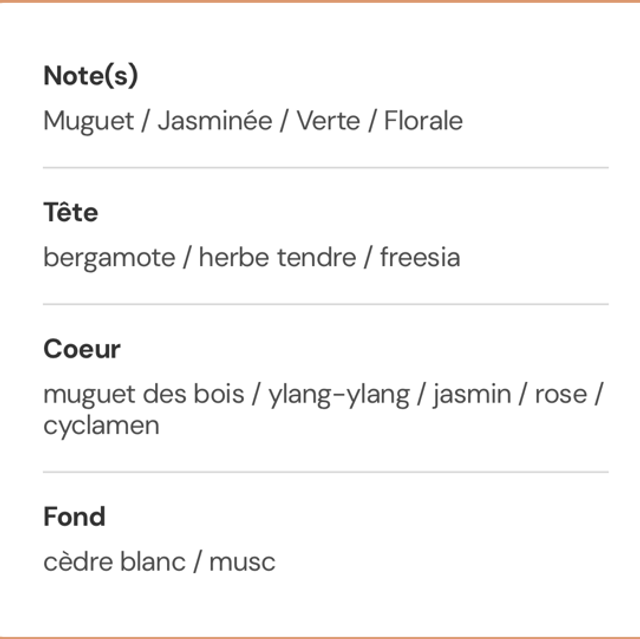The height and width of the screenshot is (639, 640).
Task: Click the Note(s) heading
Action: click(x=90, y=76)
